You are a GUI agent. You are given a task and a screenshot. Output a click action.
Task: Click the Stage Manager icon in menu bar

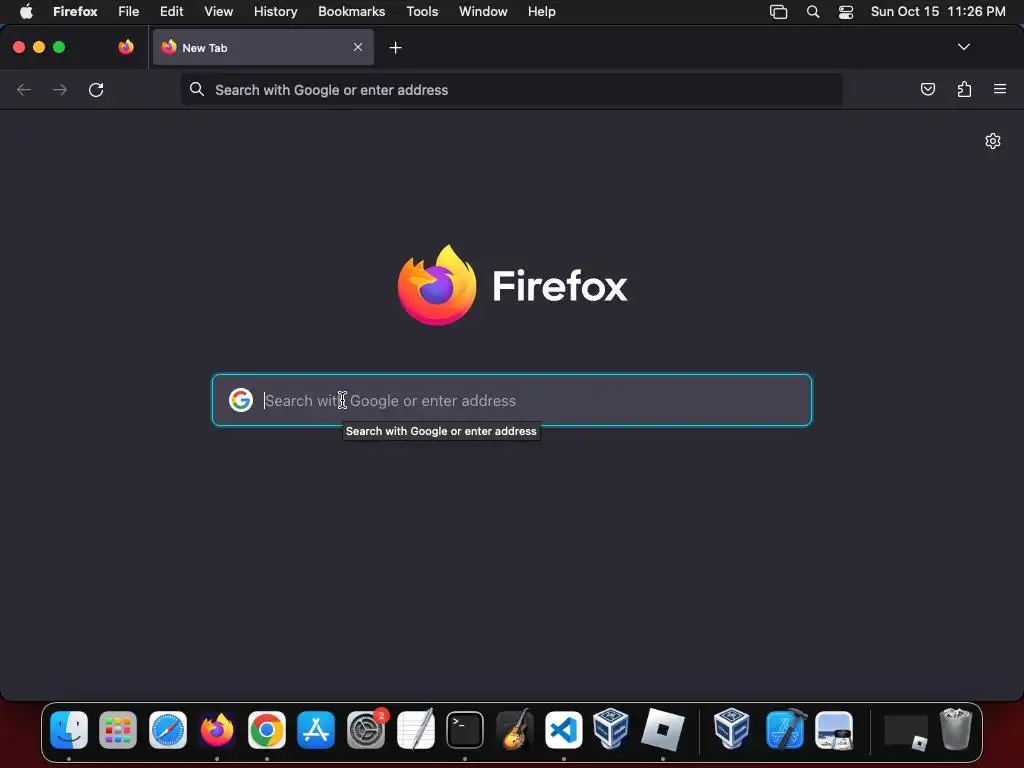[778, 12]
